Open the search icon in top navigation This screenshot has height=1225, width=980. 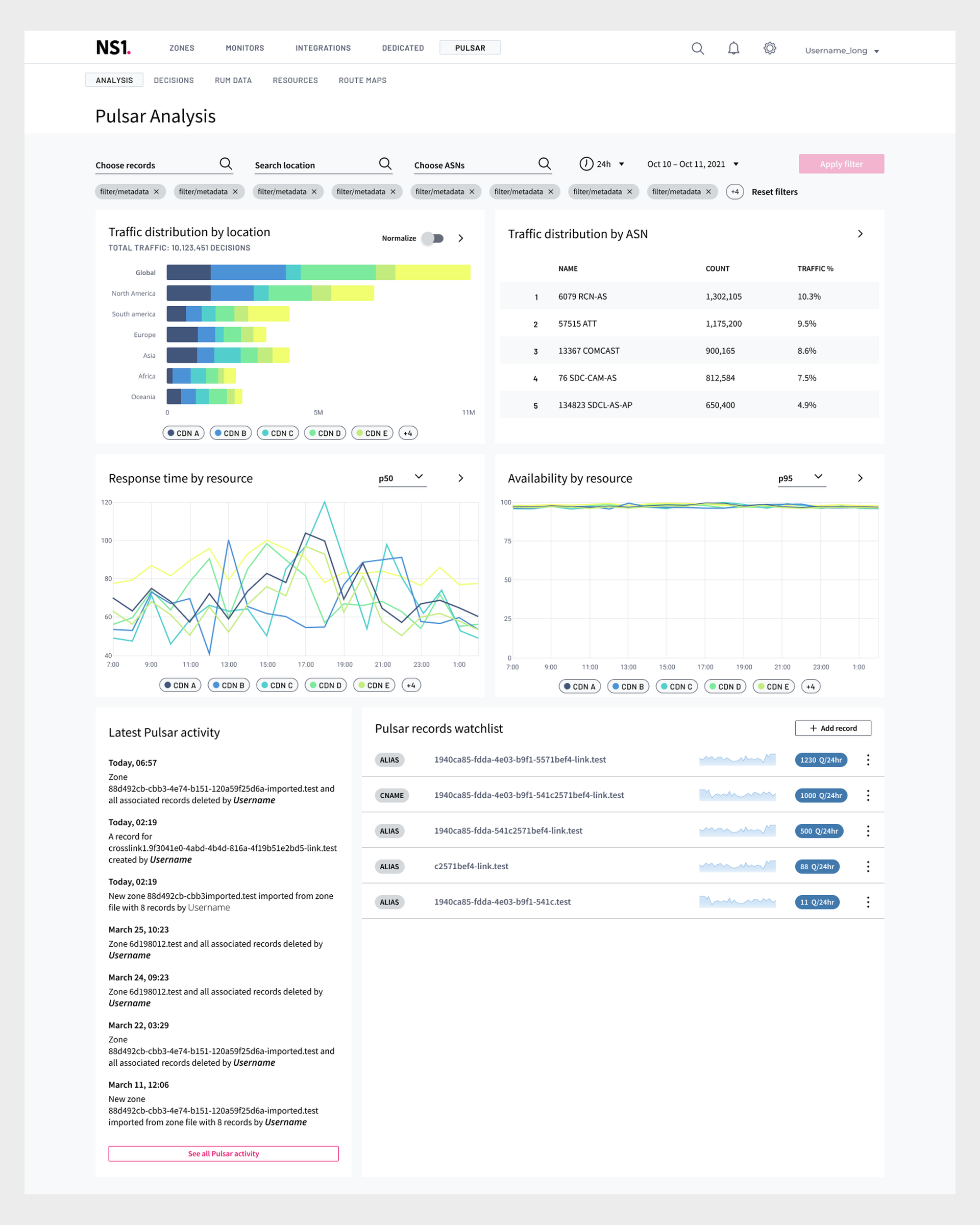pyautogui.click(x=698, y=49)
